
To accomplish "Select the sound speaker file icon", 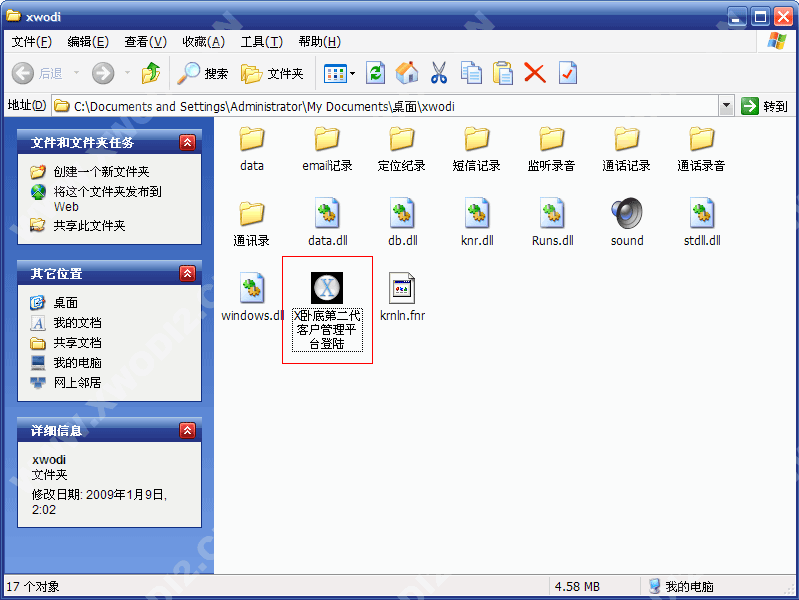I will tap(627, 213).
